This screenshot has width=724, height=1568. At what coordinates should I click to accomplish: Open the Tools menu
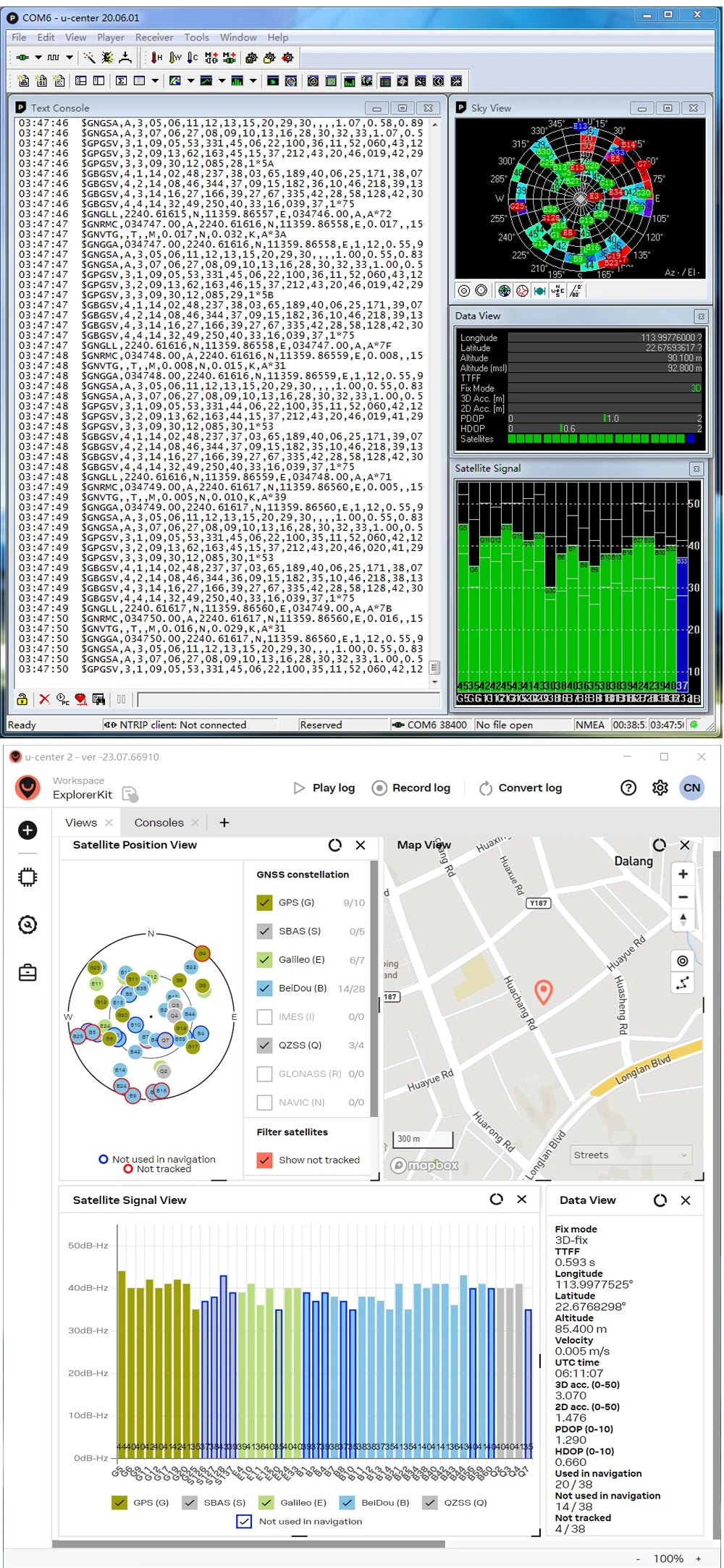[x=196, y=37]
